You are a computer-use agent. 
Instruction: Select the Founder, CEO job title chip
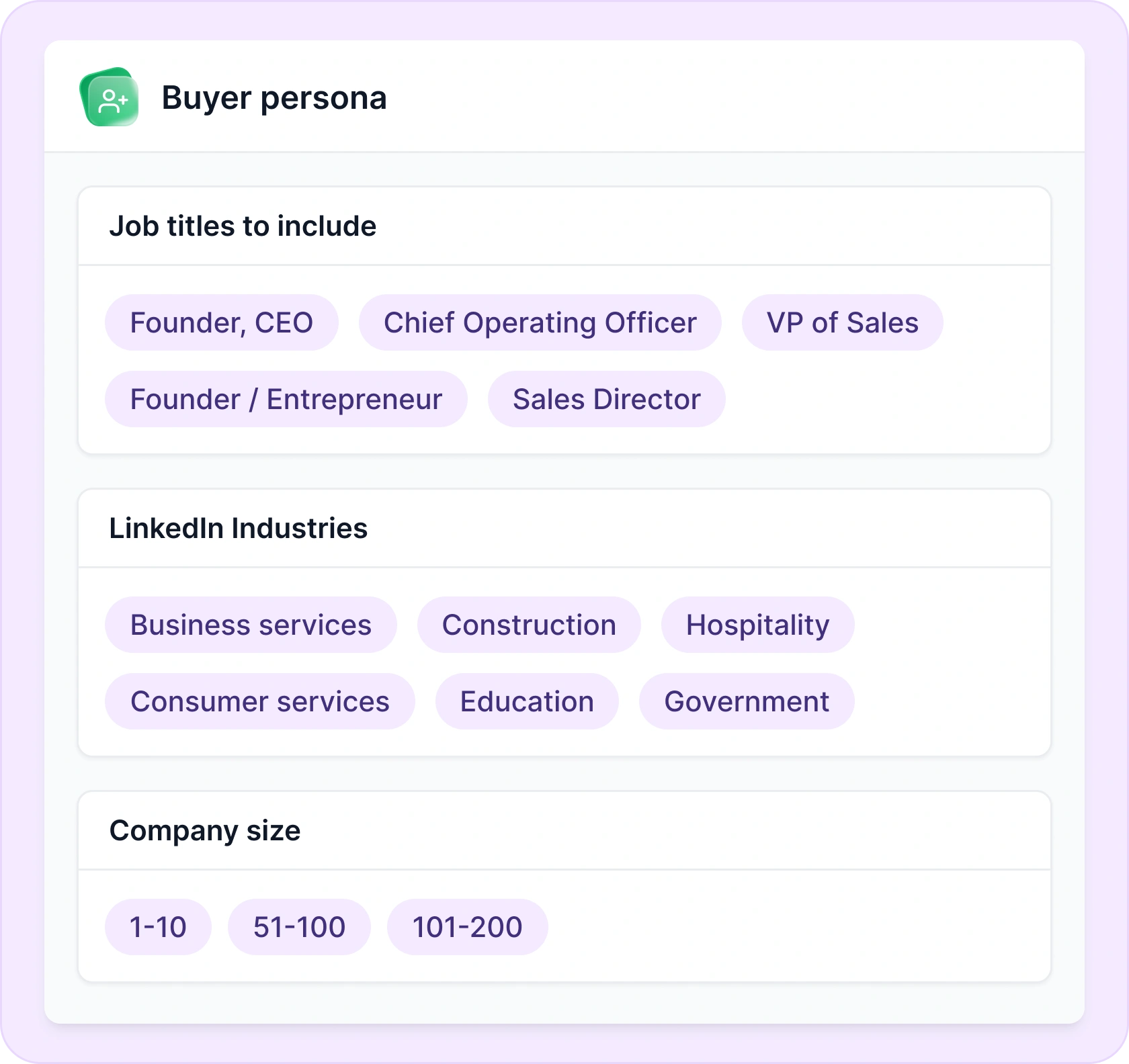pyautogui.click(x=221, y=322)
